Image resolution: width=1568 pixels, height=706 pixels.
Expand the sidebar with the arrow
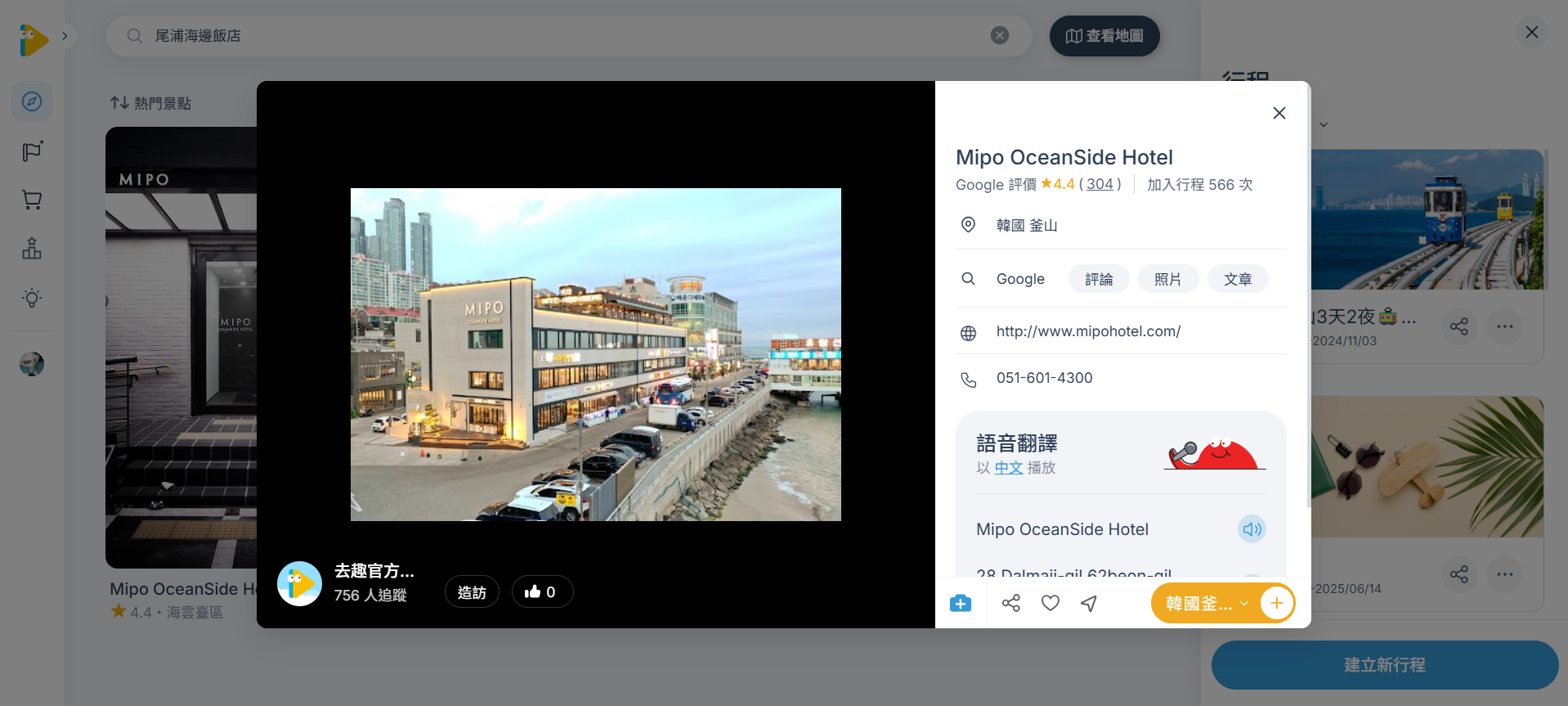click(x=65, y=36)
